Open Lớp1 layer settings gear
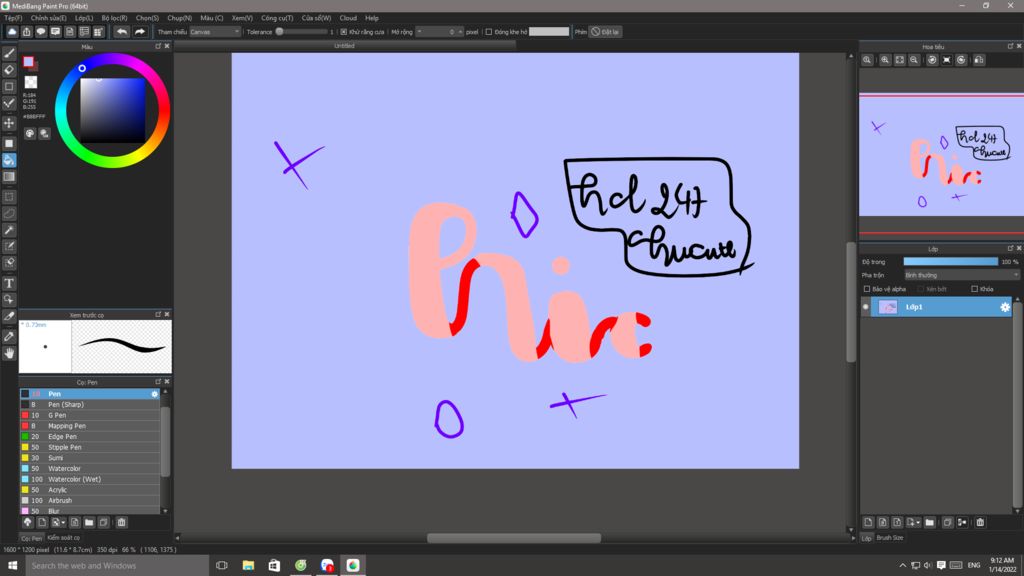The image size is (1024, 576). (1004, 307)
